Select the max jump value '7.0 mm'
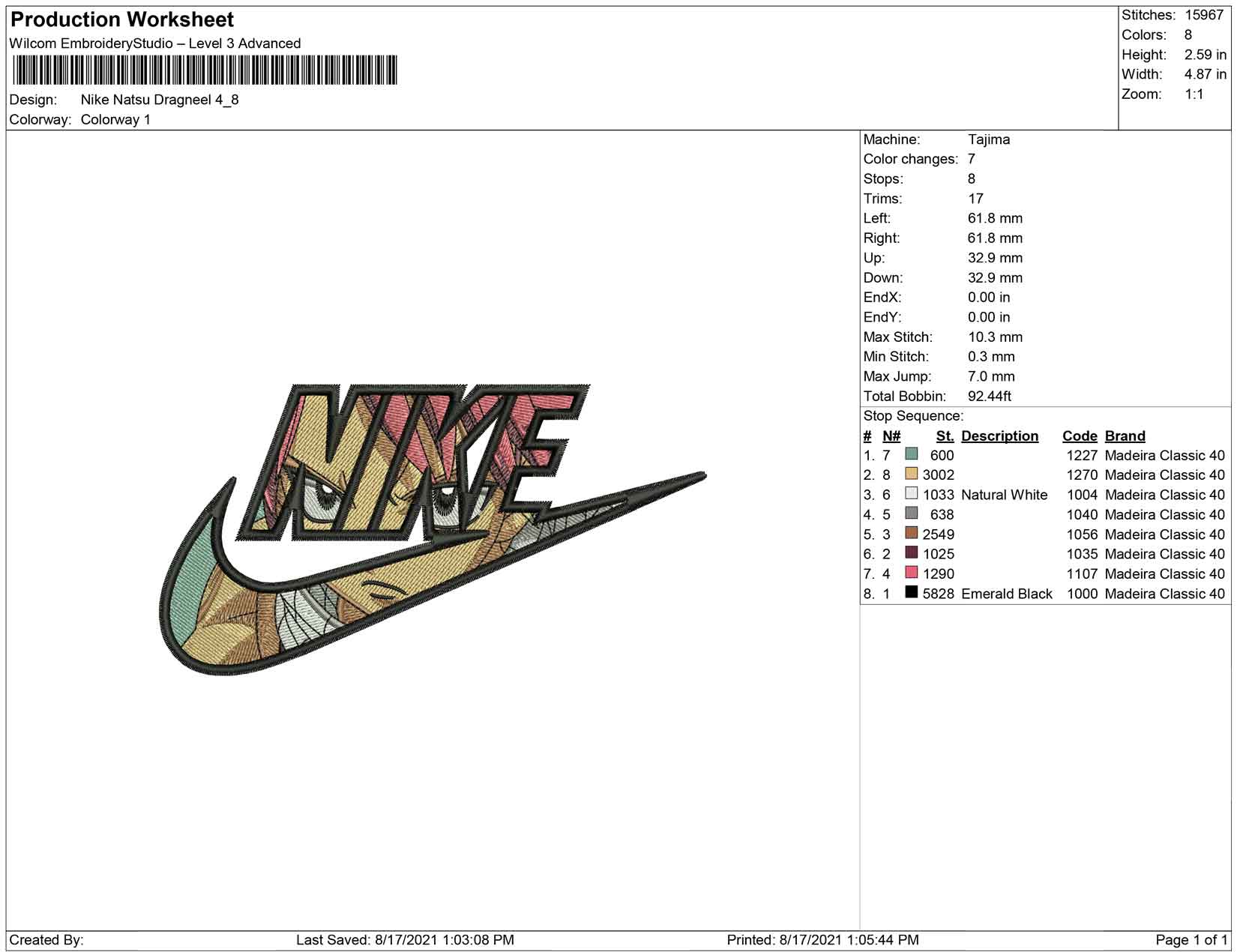Viewport: 1237px width, 952px height. 991,376
